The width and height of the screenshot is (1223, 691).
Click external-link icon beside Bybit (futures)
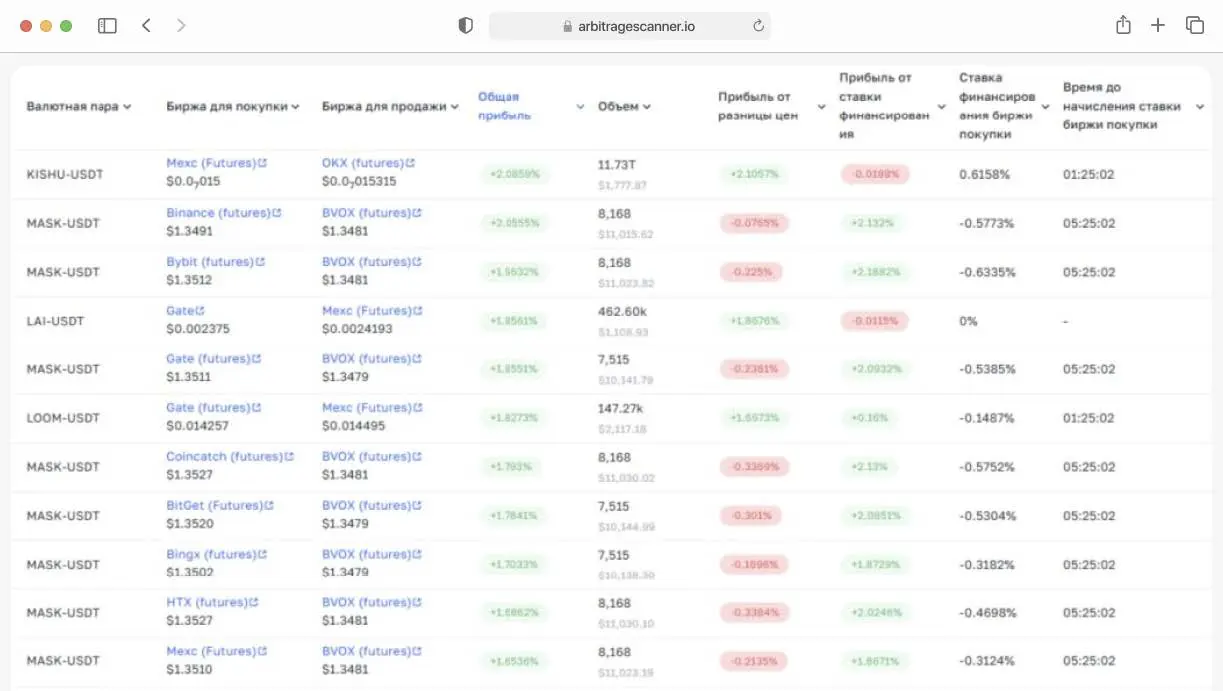pyautogui.click(x=260, y=262)
